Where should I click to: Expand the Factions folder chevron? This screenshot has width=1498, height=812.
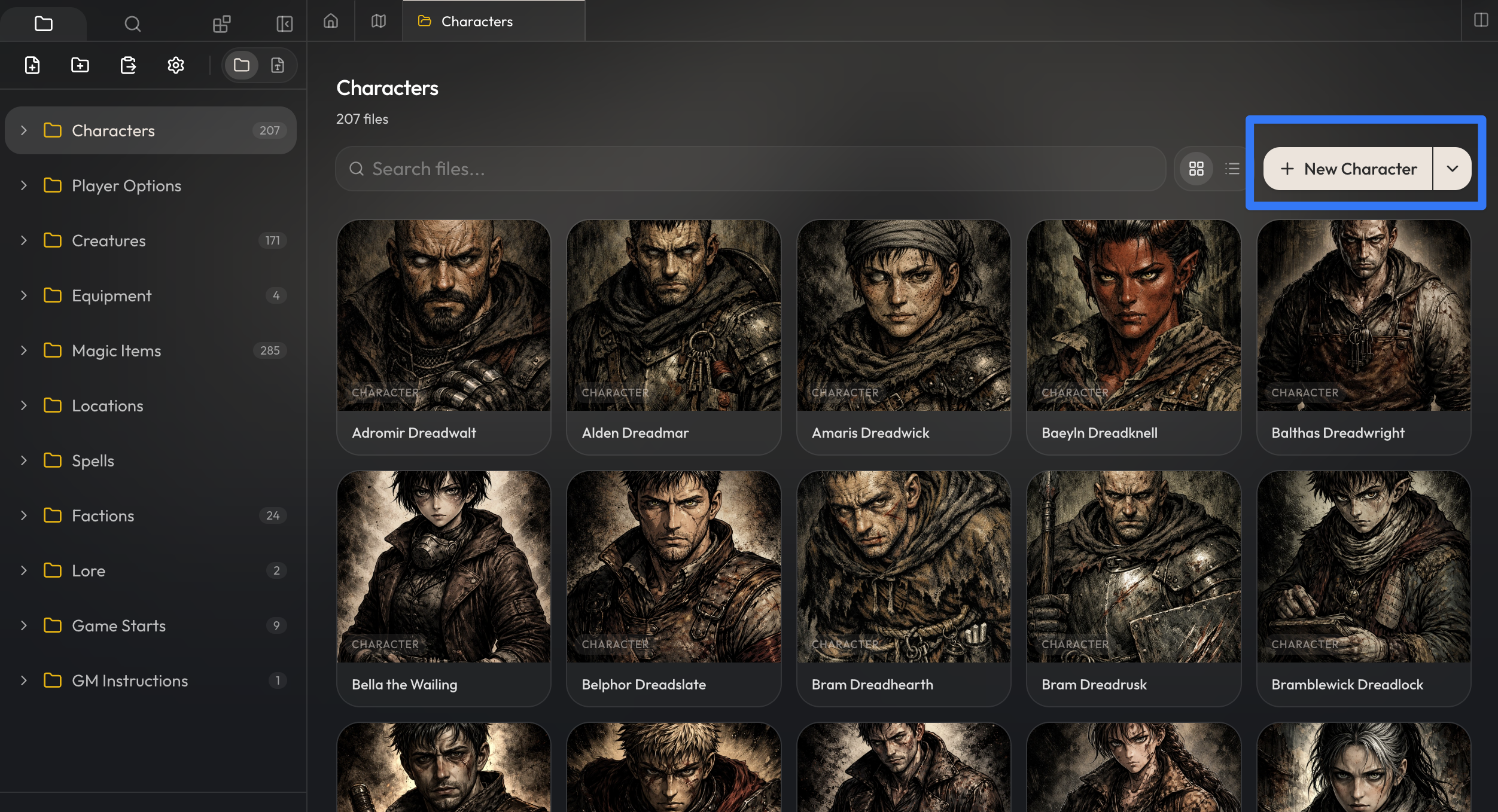click(x=24, y=515)
